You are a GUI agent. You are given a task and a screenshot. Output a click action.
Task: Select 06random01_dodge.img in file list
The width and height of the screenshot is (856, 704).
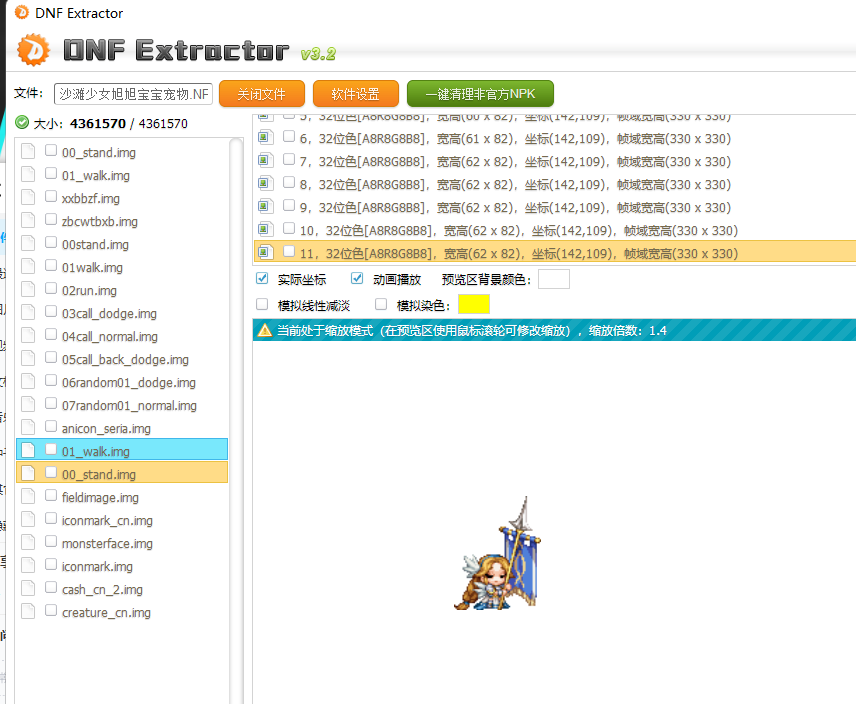[x=129, y=383]
